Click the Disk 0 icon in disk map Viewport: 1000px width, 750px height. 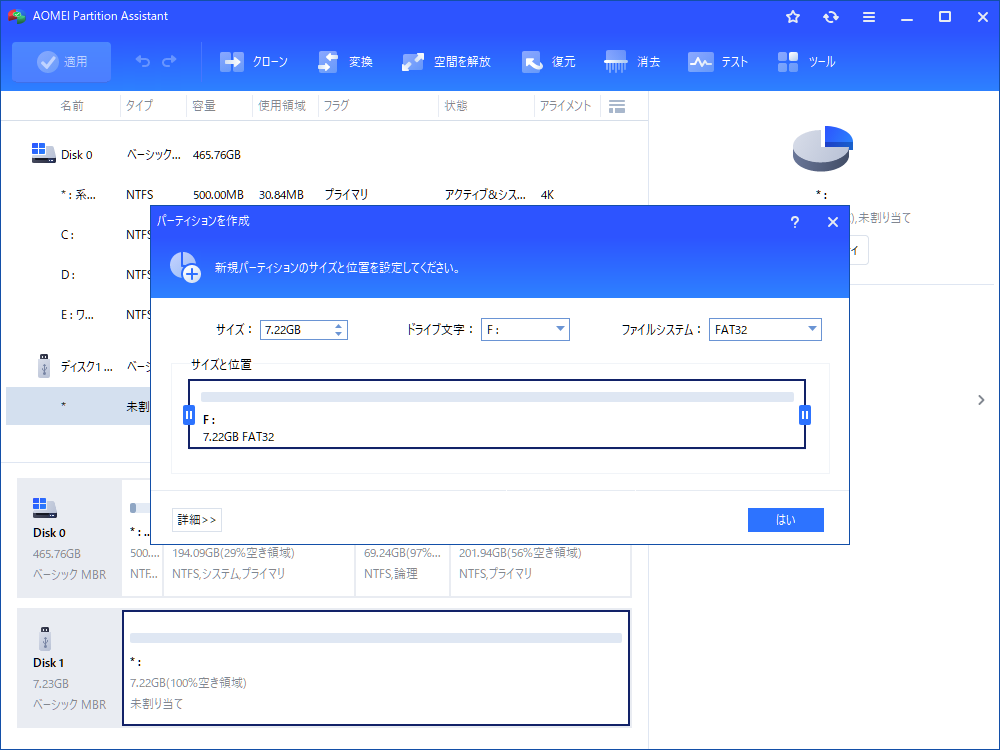click(45, 508)
